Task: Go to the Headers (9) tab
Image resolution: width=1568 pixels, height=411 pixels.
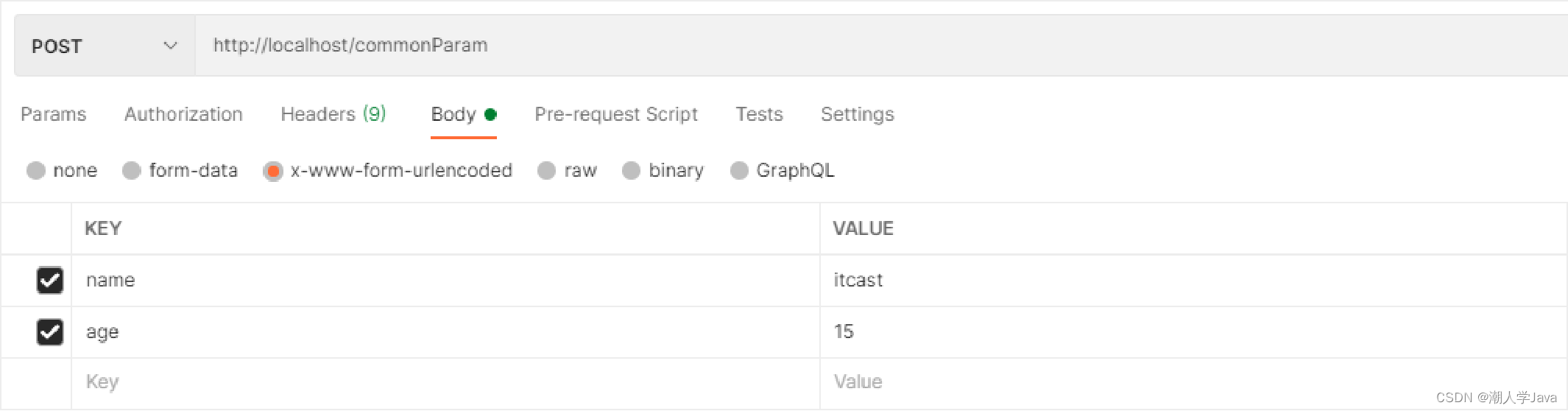Action: (x=333, y=114)
